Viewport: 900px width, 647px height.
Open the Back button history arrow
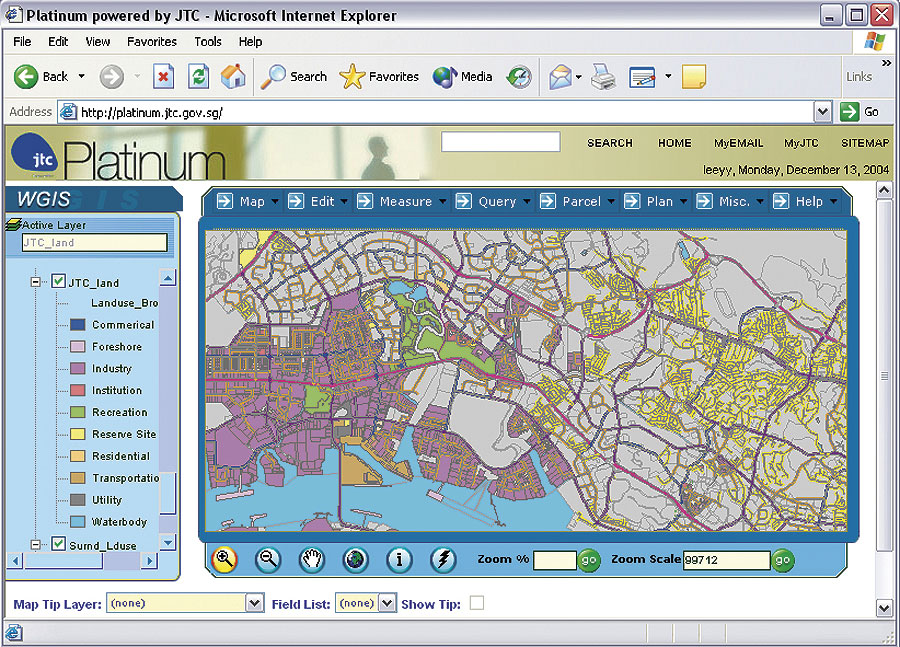coord(82,76)
